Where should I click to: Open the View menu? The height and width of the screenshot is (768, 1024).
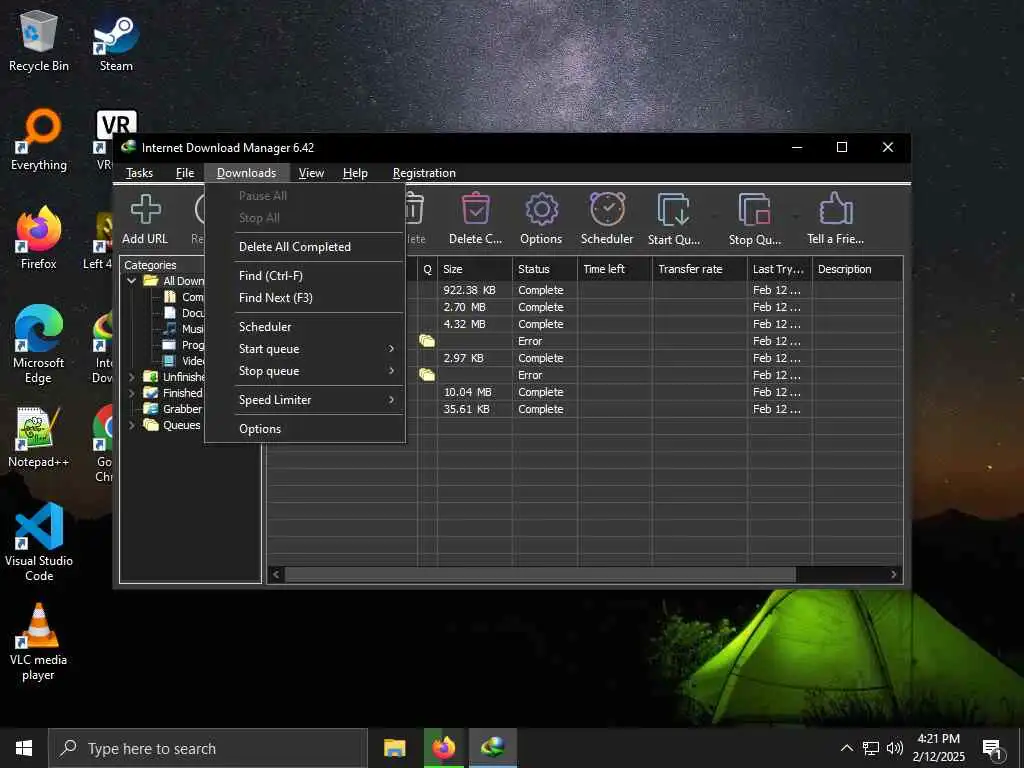pos(311,173)
